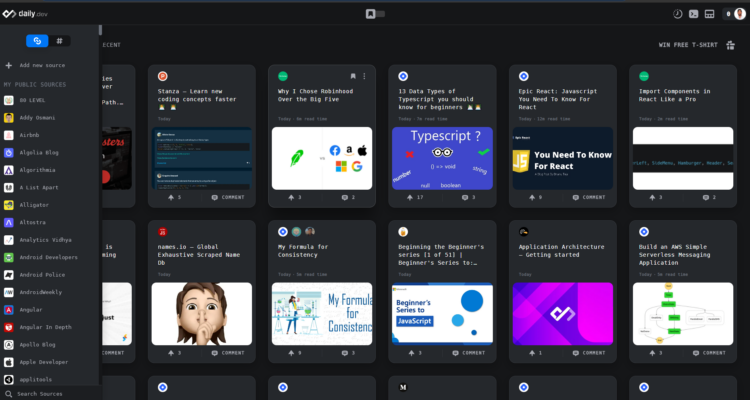Click the Angular In Depth source icon
750x400 pixels.
pos(9,327)
